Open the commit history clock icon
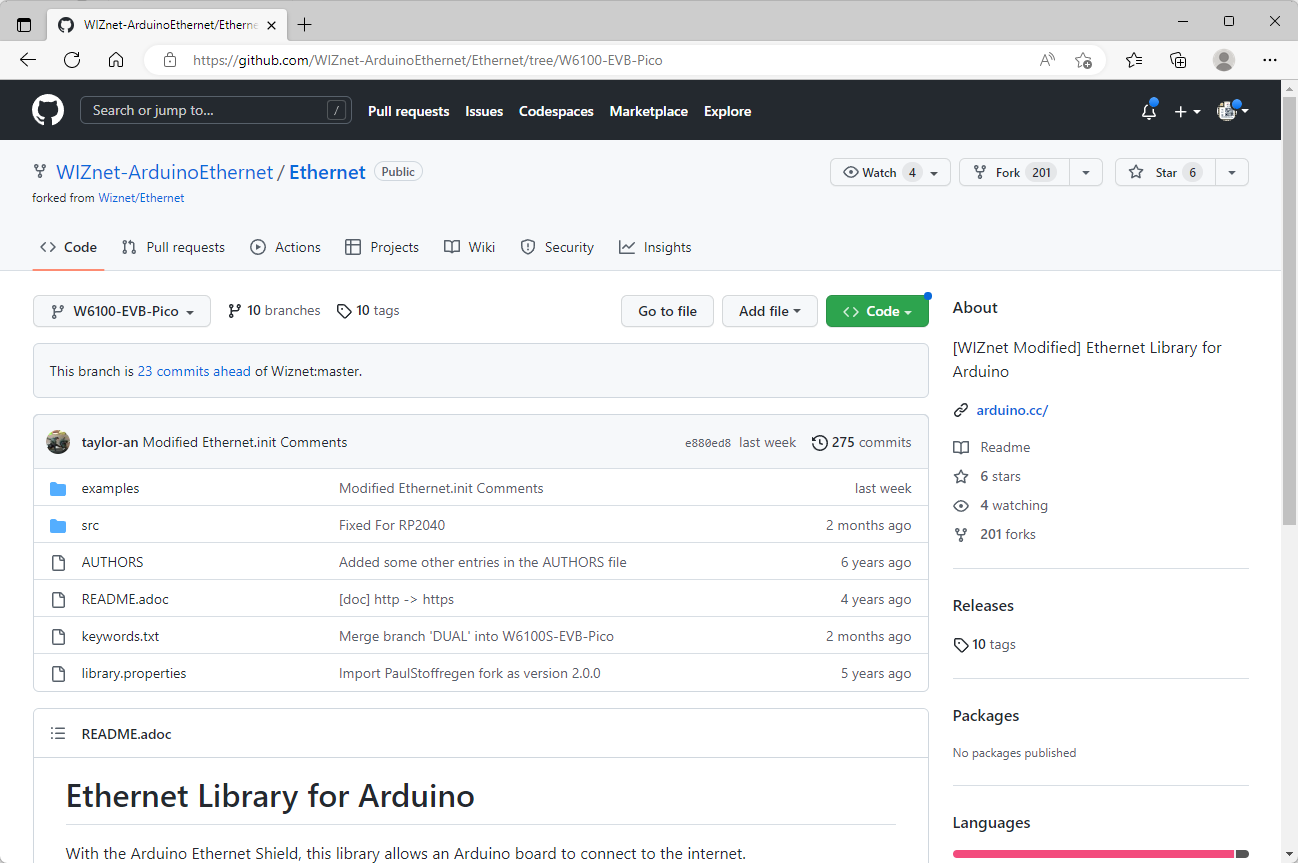Viewport: 1298px width, 863px height. 820,442
